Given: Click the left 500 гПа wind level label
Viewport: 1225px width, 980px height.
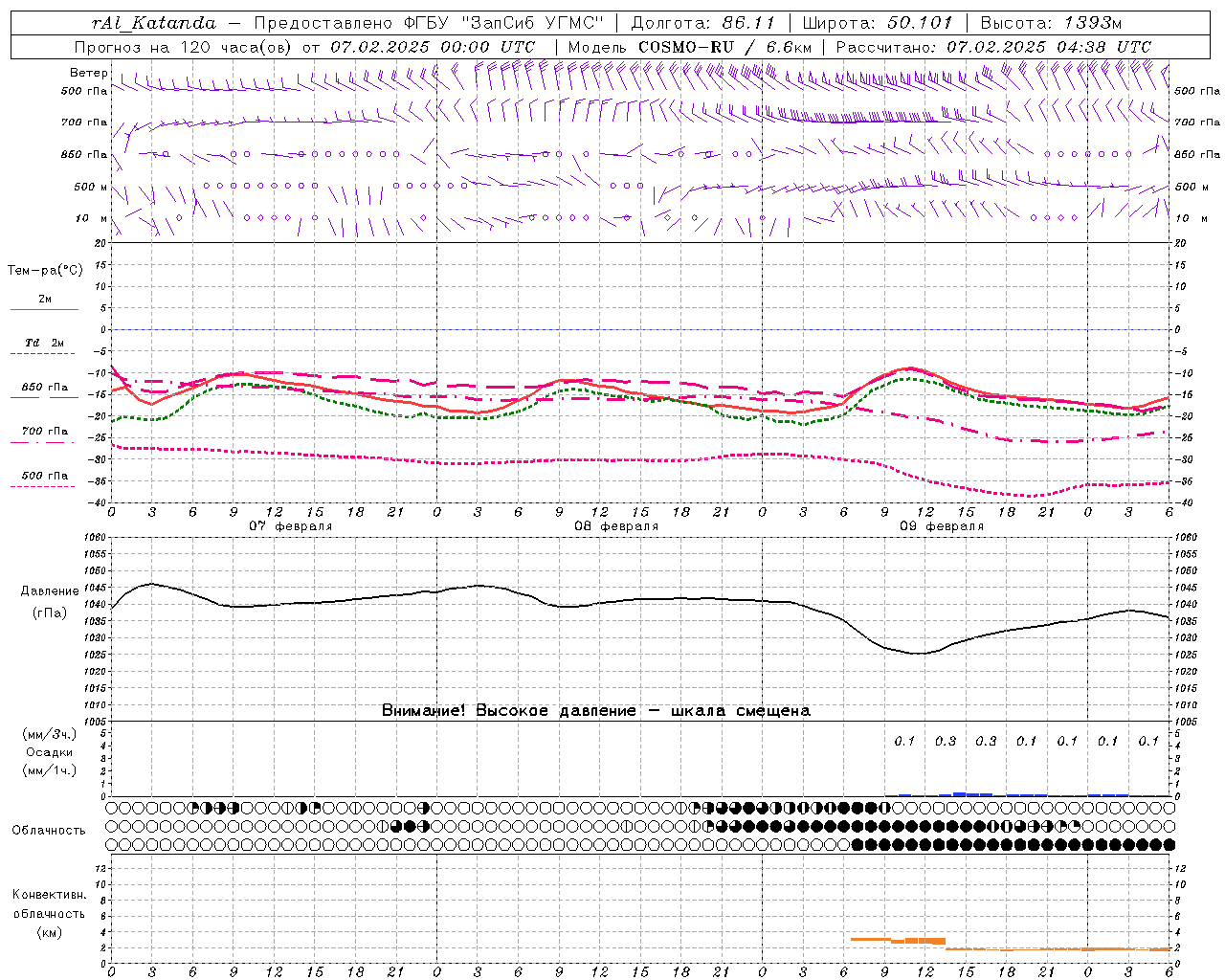Looking at the screenshot, I should tap(84, 91).
